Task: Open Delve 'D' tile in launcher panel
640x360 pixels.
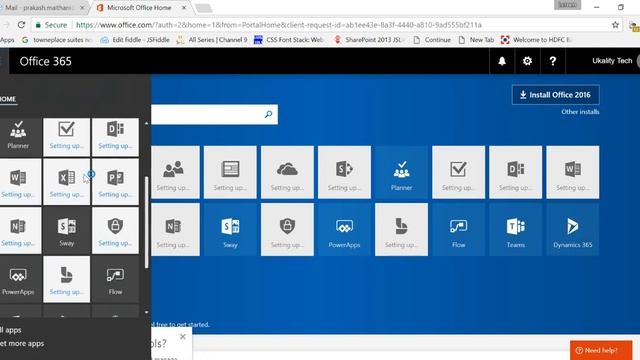Action: (116, 137)
